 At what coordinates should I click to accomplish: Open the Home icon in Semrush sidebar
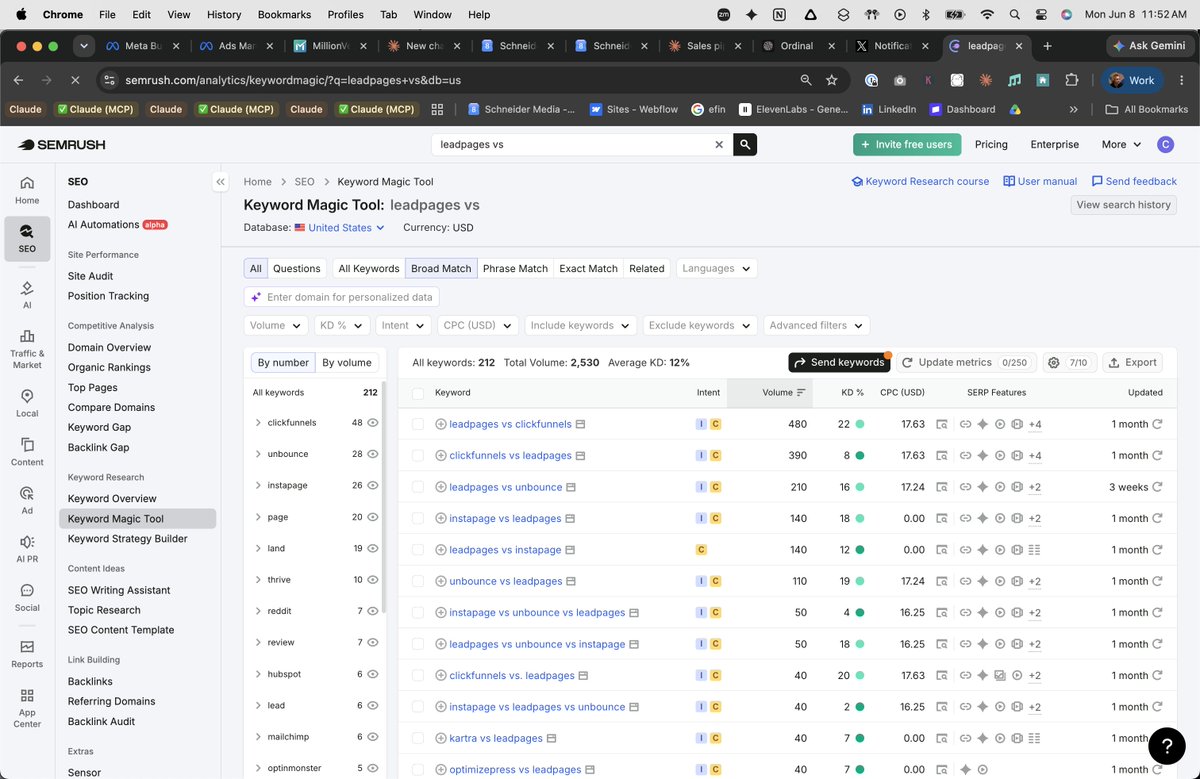click(x=27, y=190)
